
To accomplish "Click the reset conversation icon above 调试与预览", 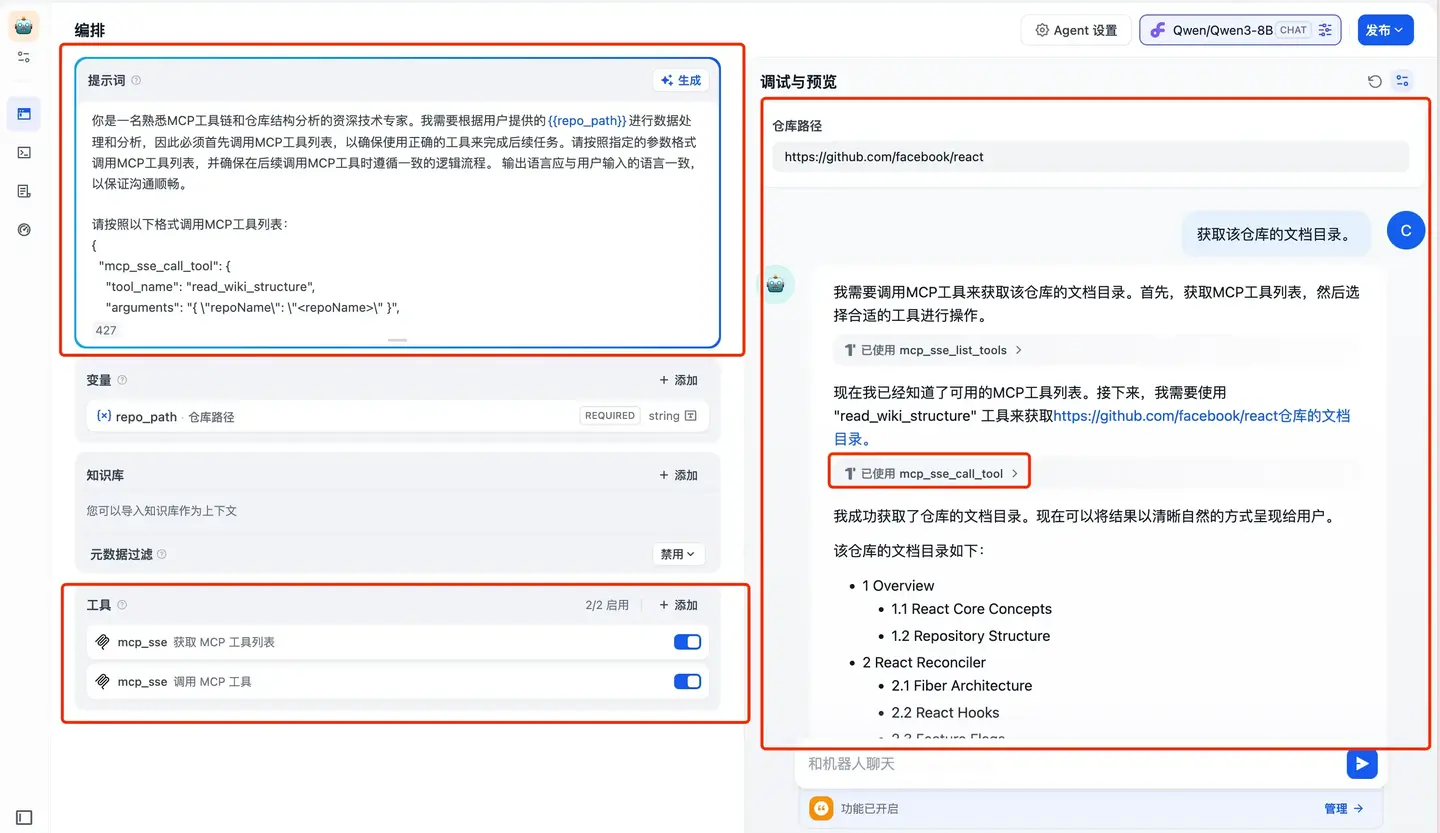I will click(x=1374, y=81).
